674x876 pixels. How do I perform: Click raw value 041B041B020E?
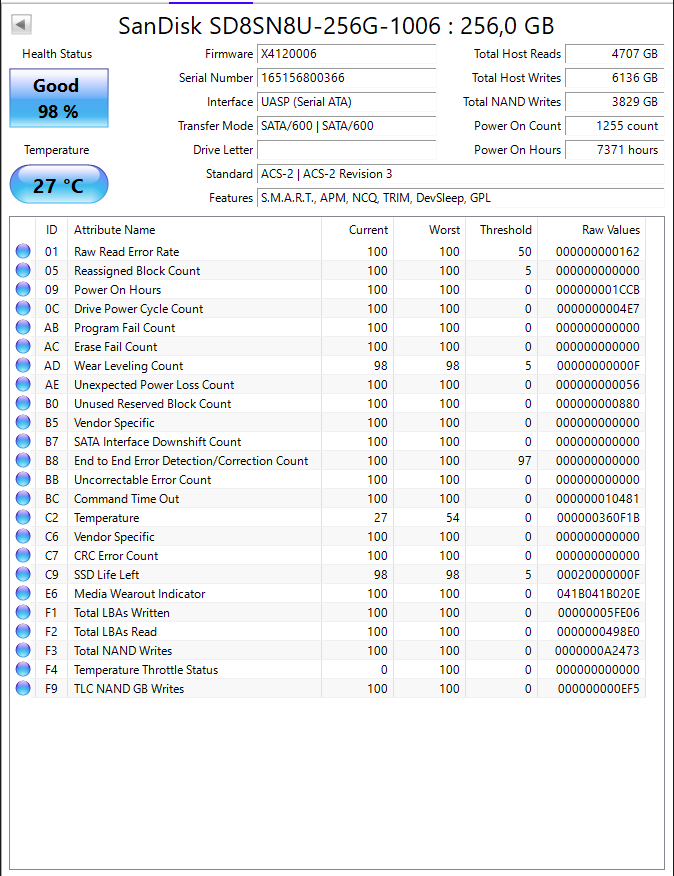coord(598,594)
